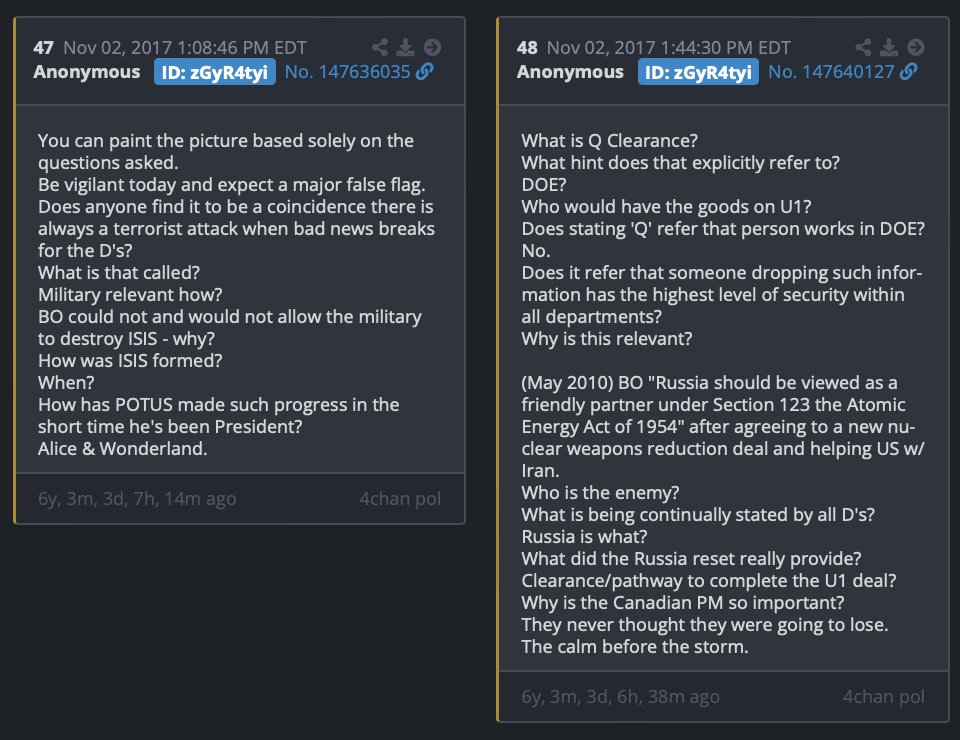960x740 pixels.
Task: Click Anonymous author name on post 48
Action: point(570,72)
